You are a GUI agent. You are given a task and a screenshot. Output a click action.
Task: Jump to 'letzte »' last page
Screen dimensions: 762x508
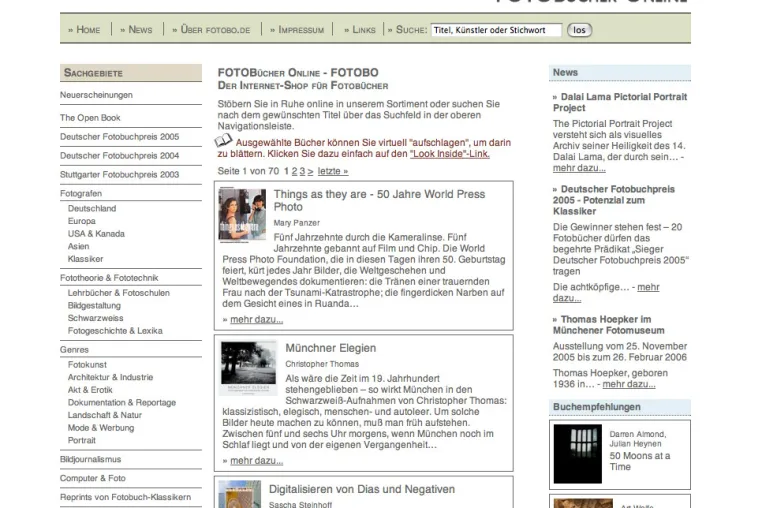333,171
